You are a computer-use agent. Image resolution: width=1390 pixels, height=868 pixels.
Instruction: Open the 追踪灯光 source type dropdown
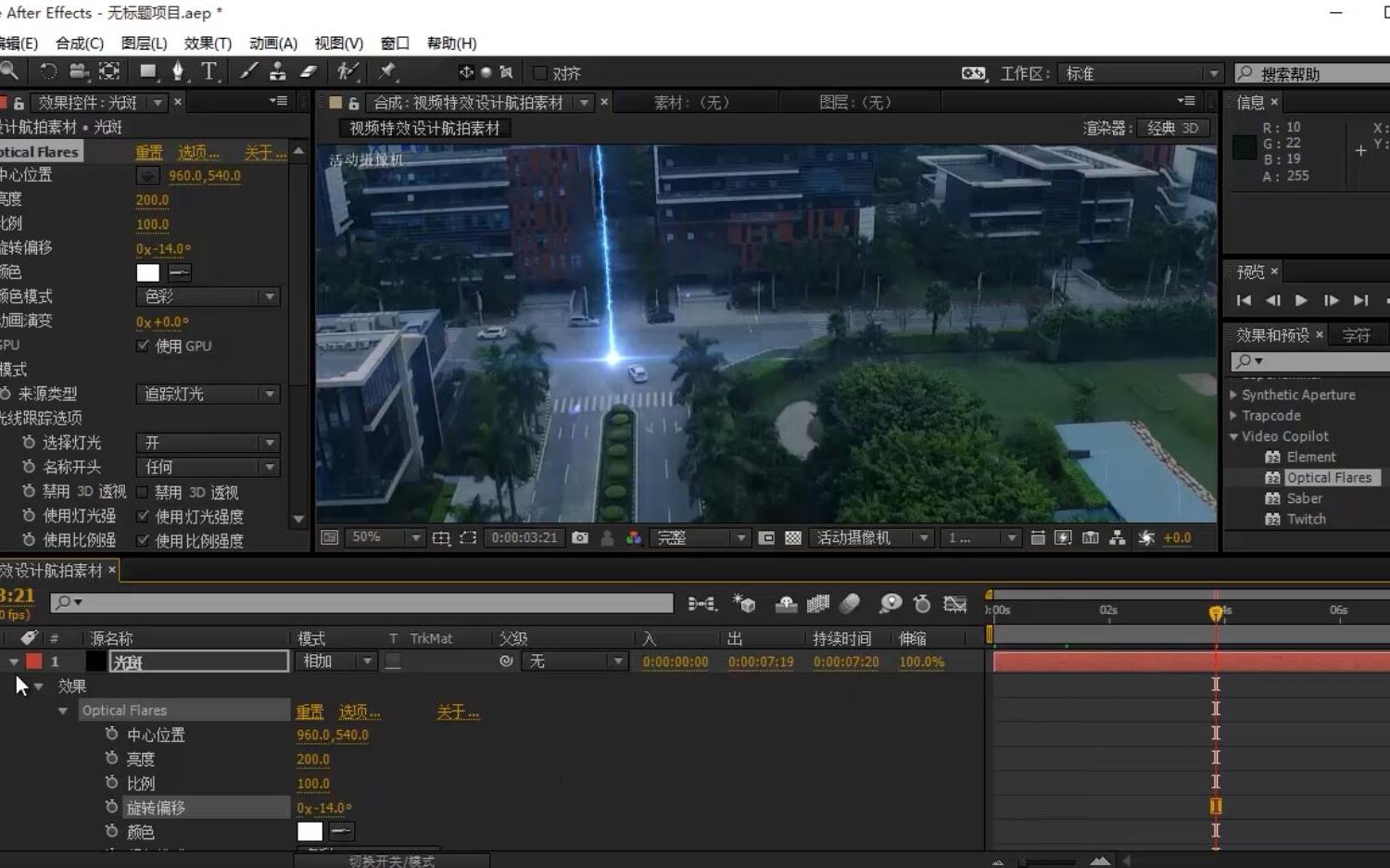coord(208,394)
